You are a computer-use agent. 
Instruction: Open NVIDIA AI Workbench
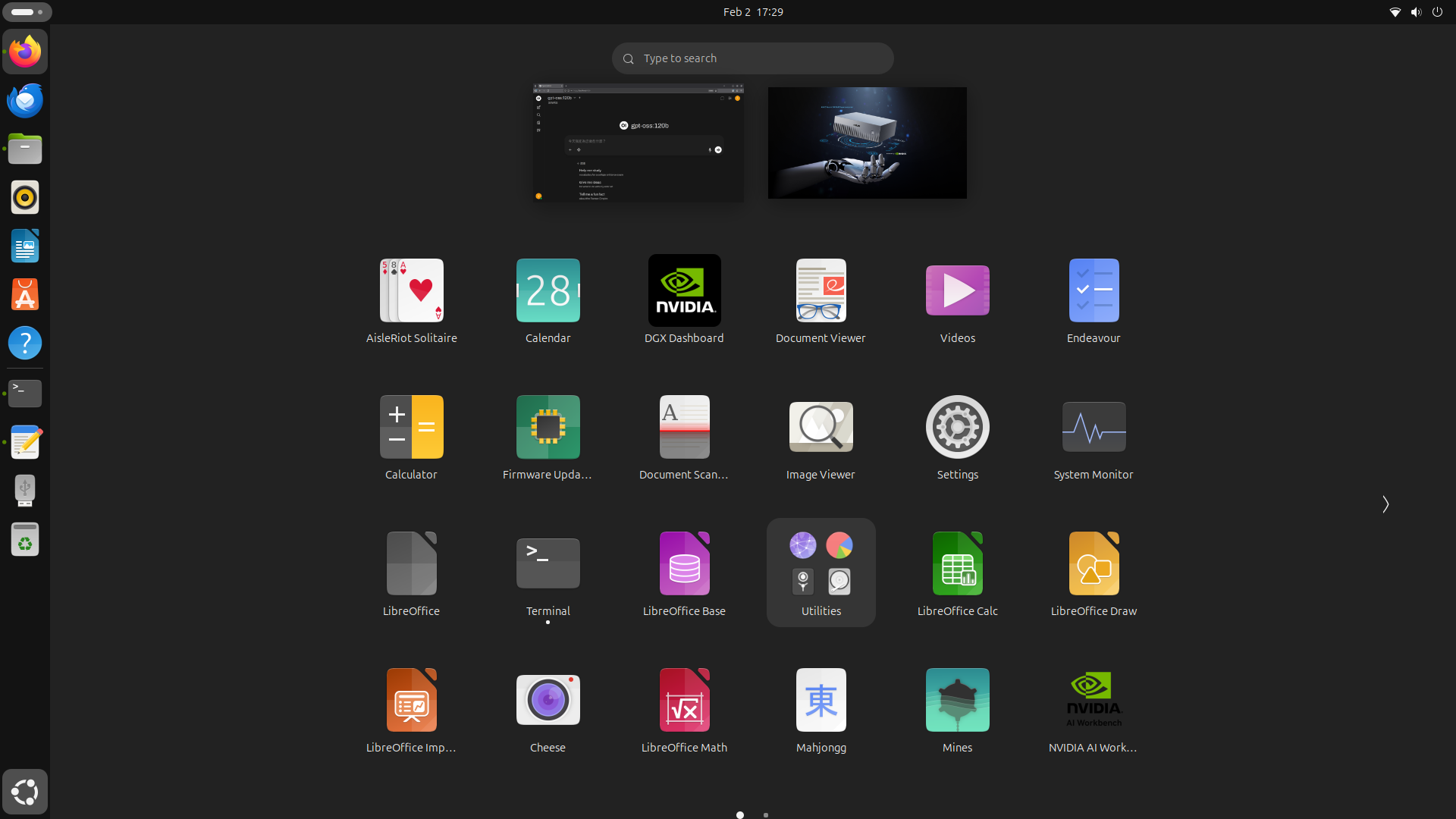pos(1094,709)
